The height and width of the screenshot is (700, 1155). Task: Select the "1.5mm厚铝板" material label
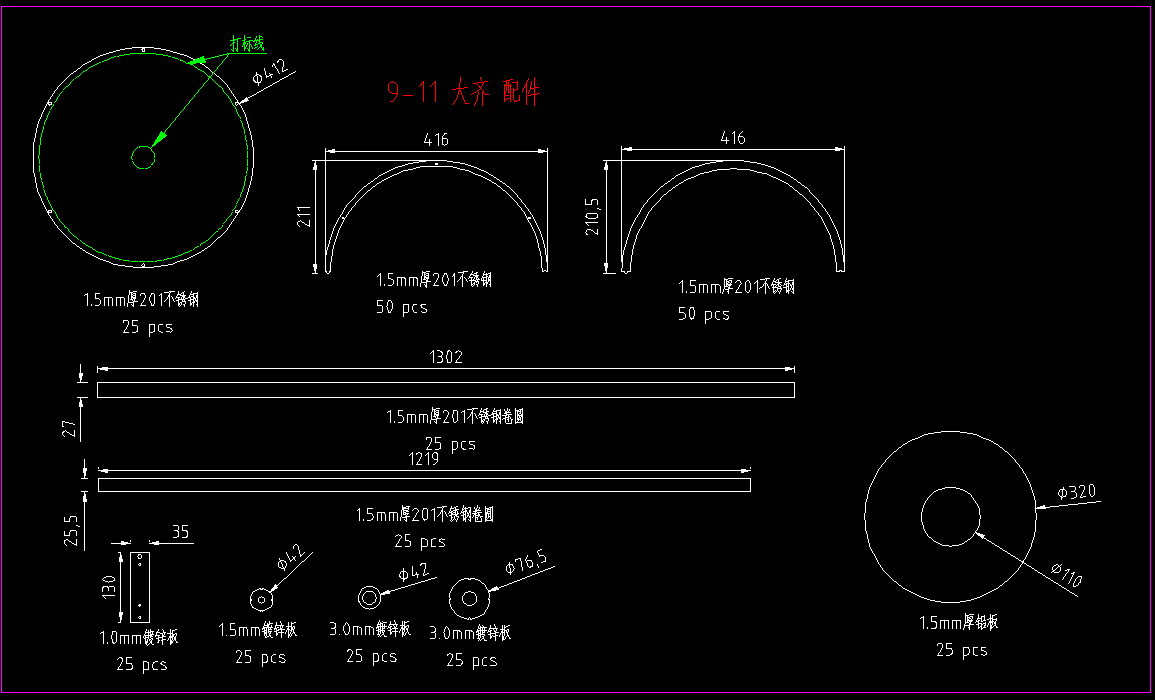(x=959, y=623)
